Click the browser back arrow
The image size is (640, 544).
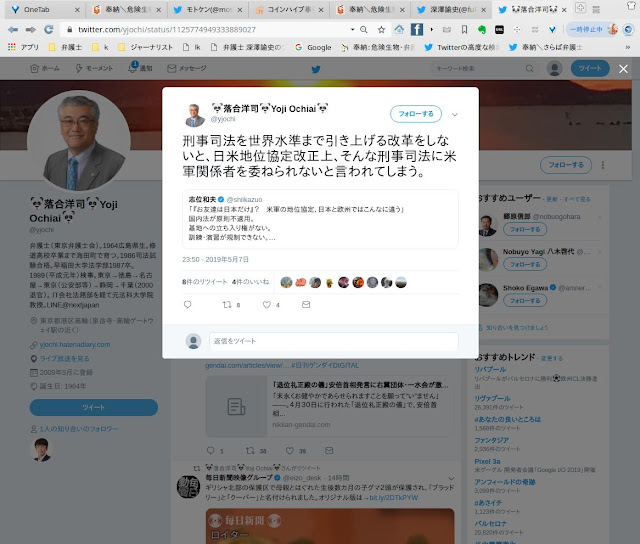[x=13, y=29]
